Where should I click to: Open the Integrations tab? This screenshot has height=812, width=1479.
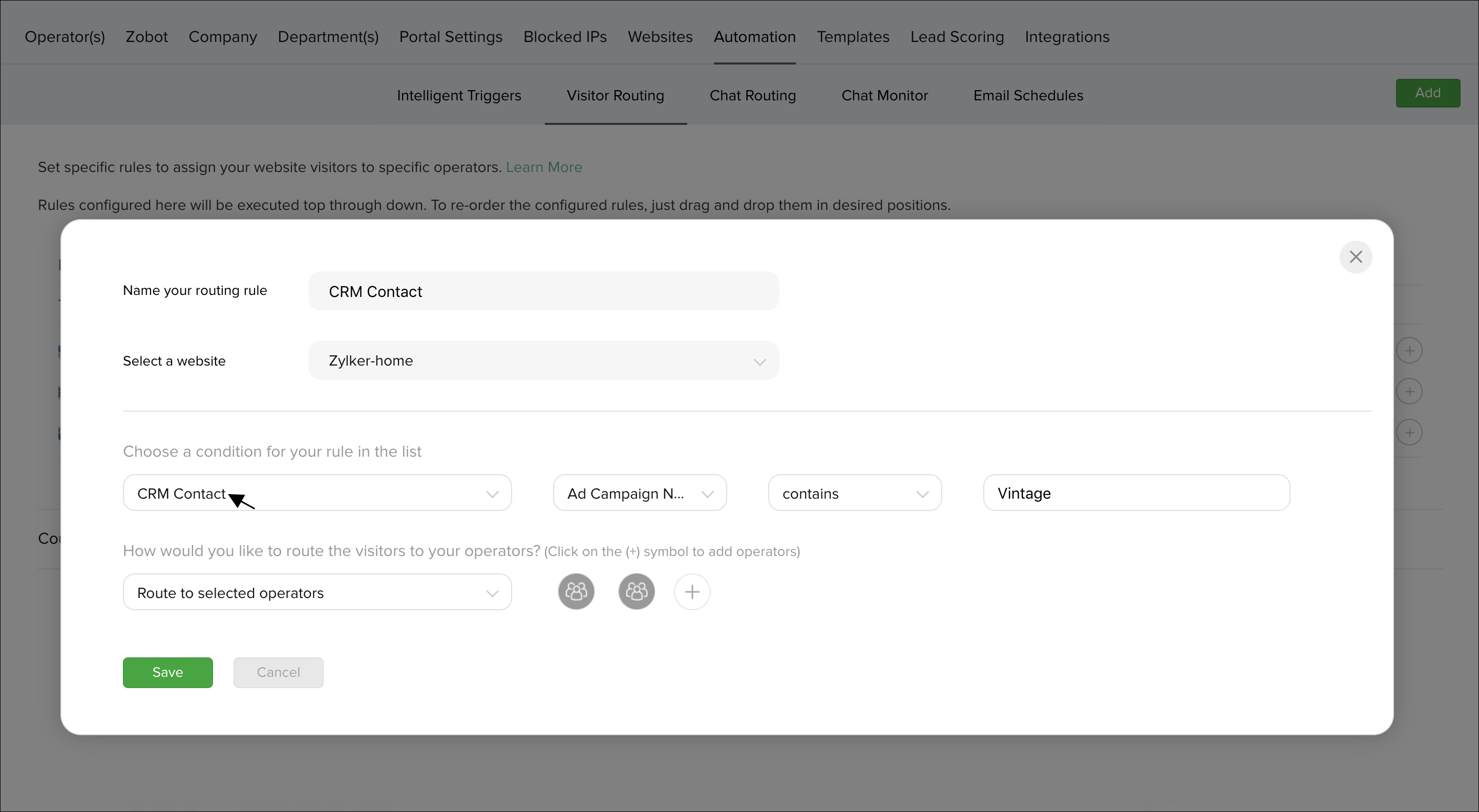[x=1067, y=37]
